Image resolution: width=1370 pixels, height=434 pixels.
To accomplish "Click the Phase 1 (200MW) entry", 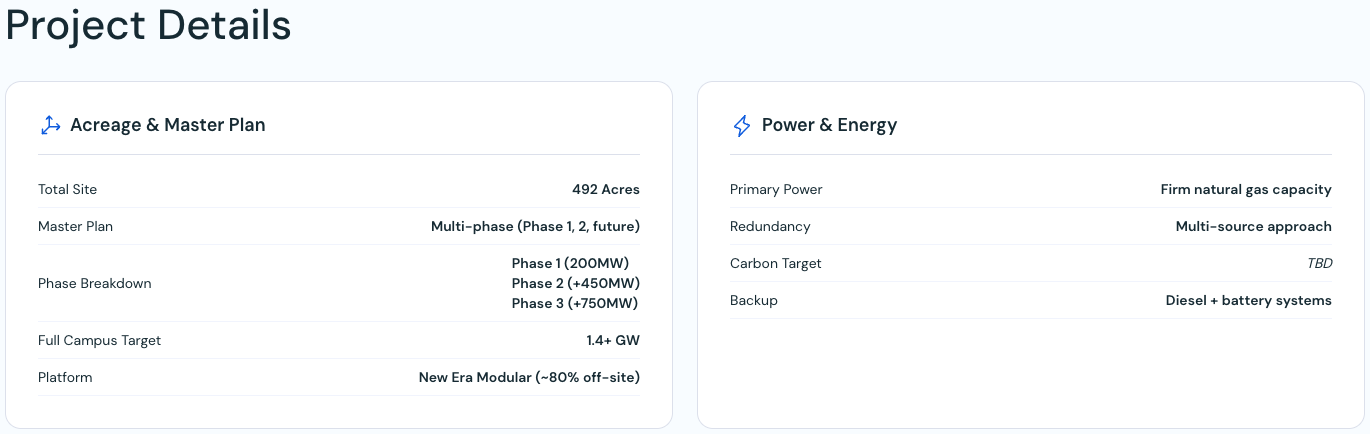I will point(570,263).
